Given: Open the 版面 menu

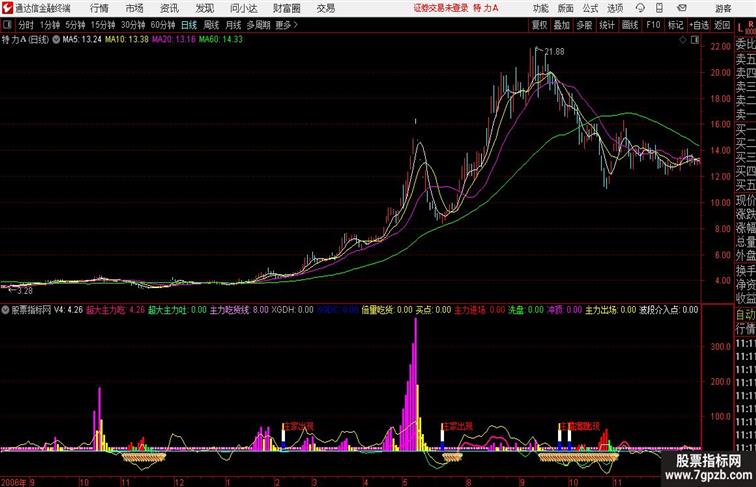Looking at the screenshot, I should coord(565,8).
